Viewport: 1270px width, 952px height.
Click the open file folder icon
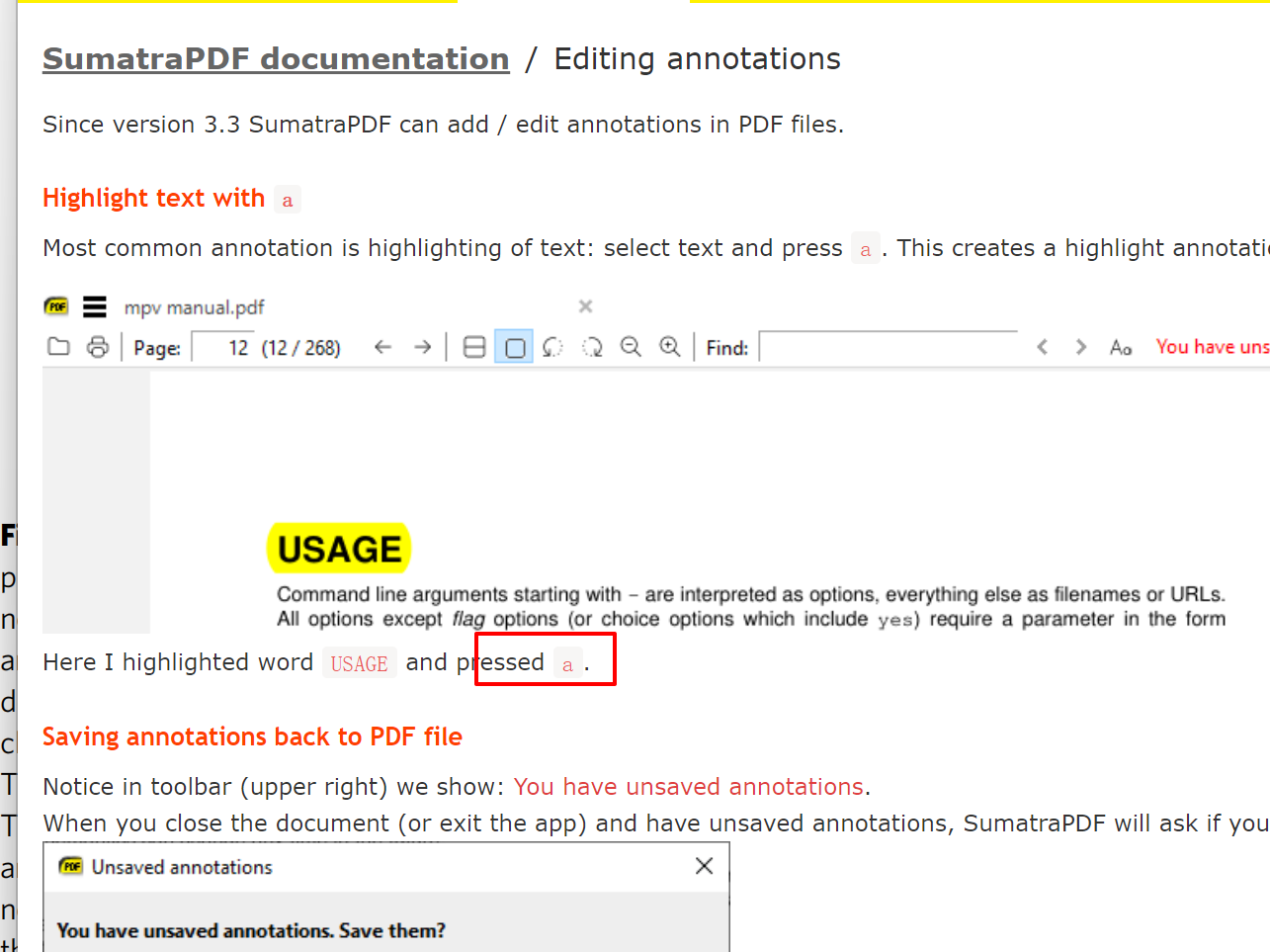59,347
